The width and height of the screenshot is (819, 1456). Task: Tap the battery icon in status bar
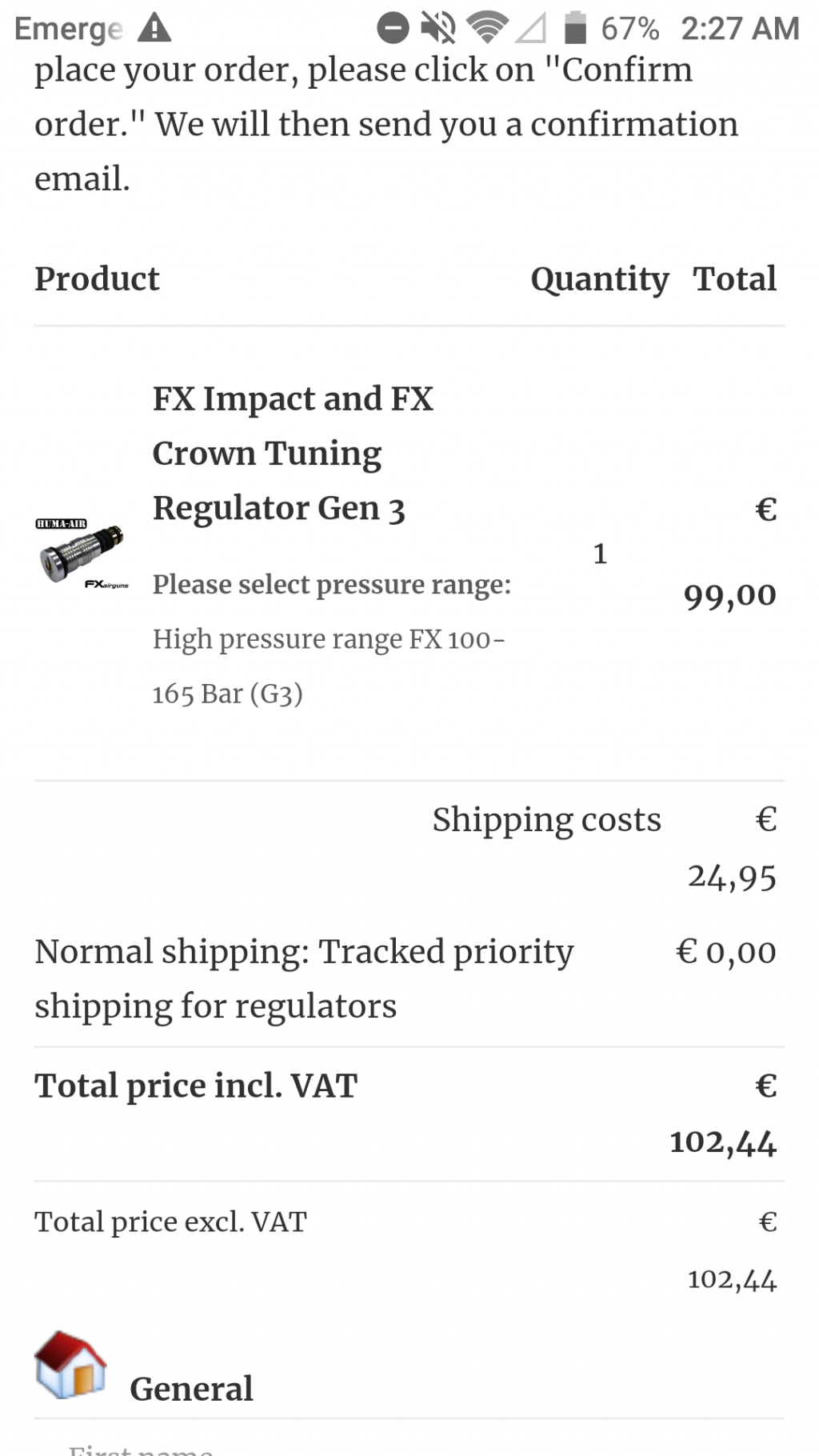point(575,28)
